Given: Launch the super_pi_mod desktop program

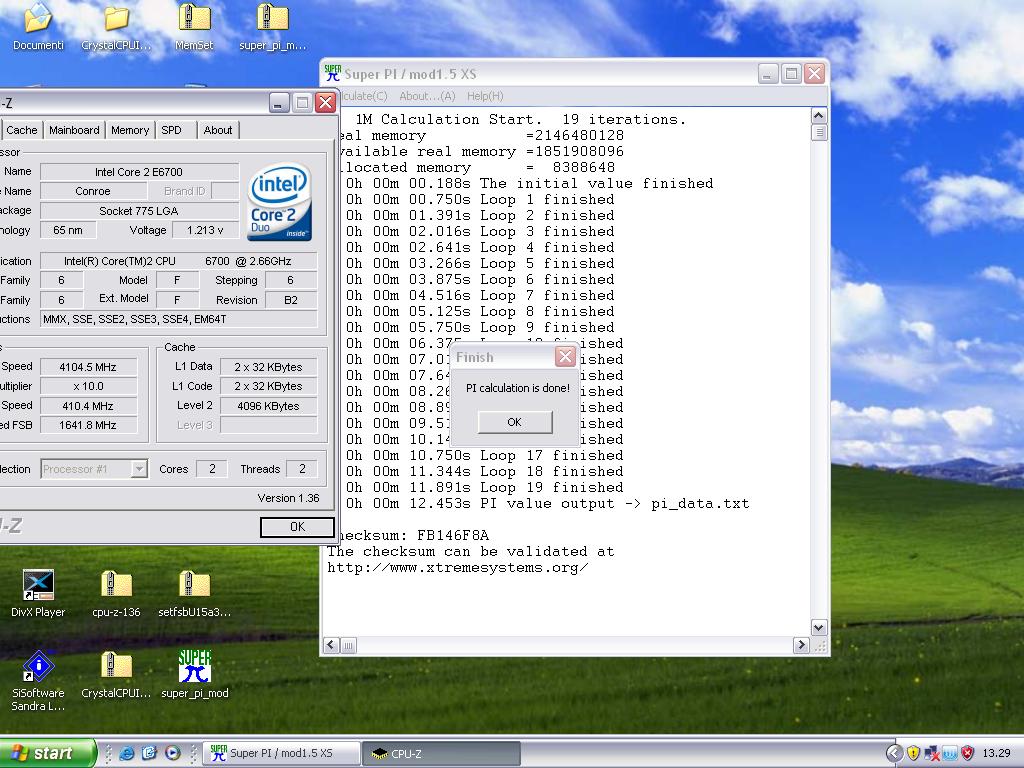Looking at the screenshot, I should click(x=195, y=674).
